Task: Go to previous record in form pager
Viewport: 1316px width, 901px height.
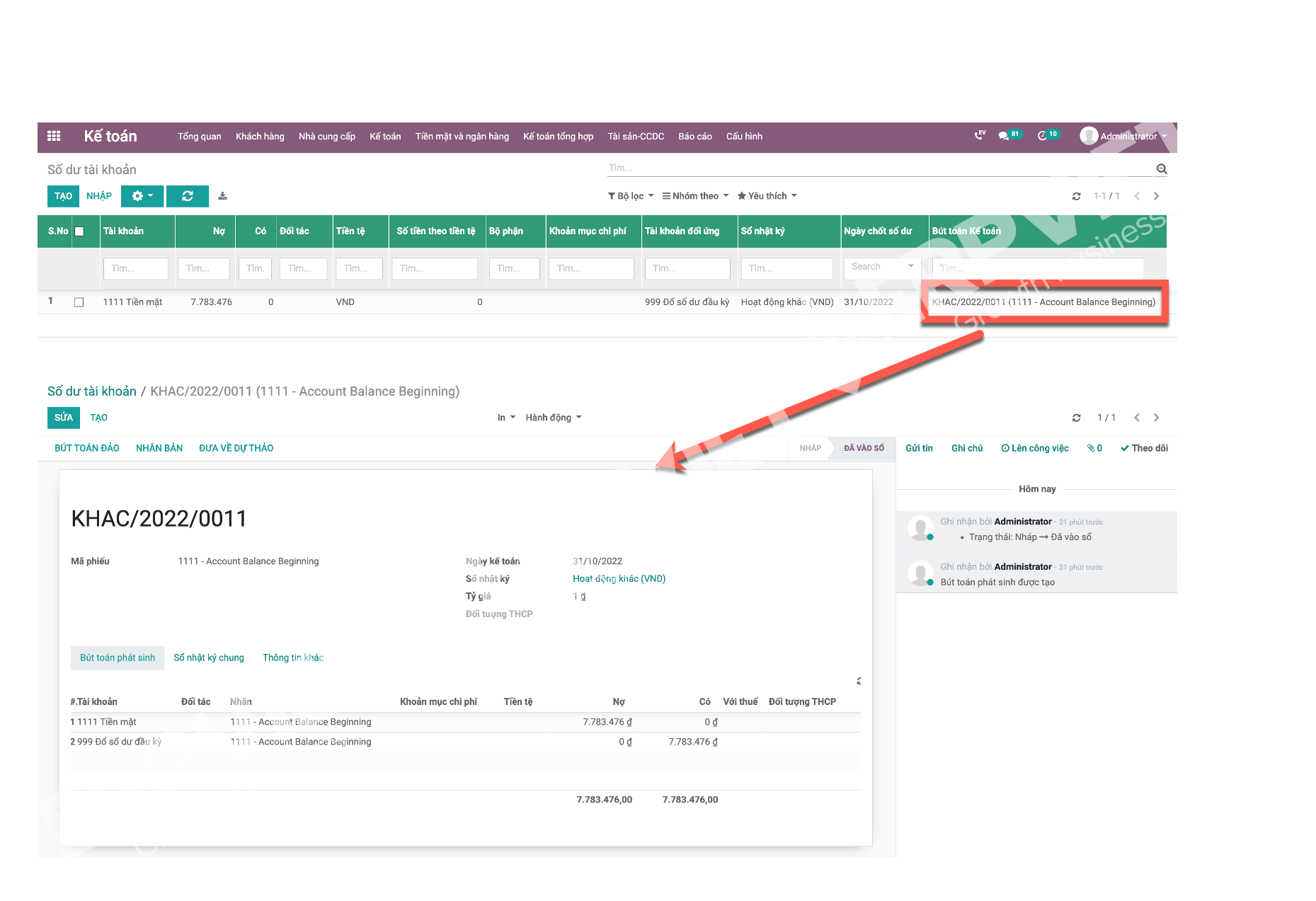Action: [1137, 418]
